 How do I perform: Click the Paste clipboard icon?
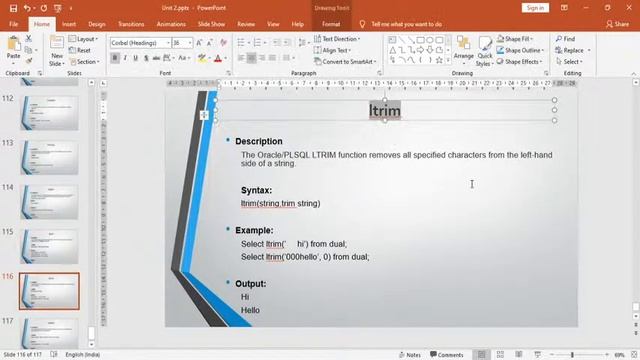[13, 44]
